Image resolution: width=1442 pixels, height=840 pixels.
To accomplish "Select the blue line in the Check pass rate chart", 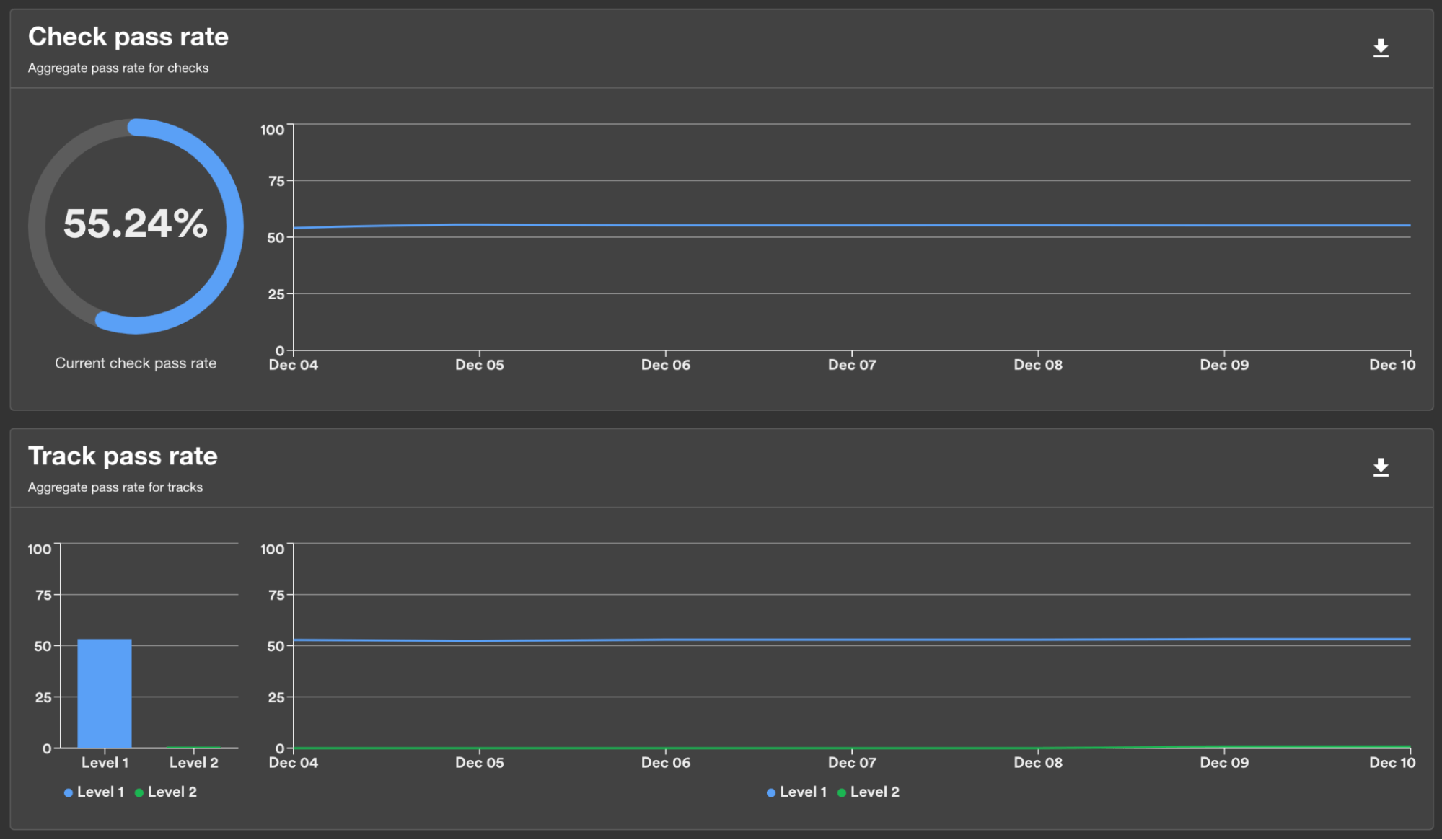I will (851, 224).
